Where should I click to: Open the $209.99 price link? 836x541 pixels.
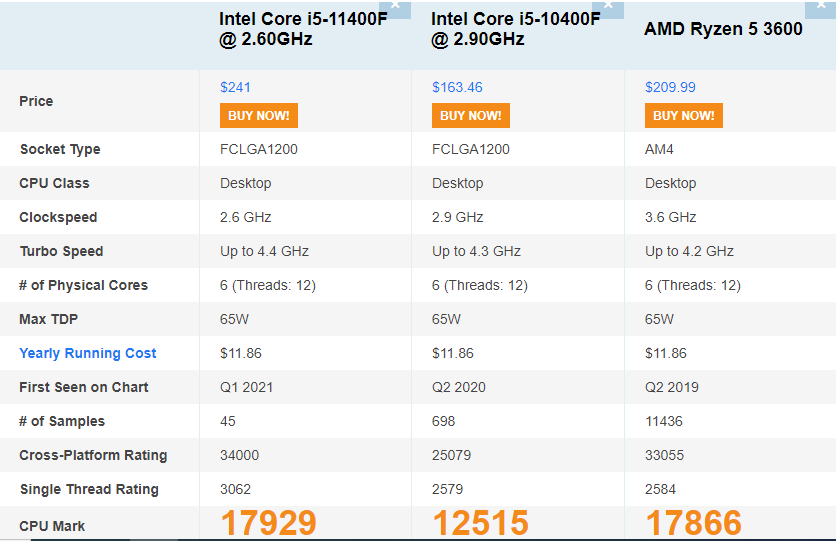tap(670, 87)
